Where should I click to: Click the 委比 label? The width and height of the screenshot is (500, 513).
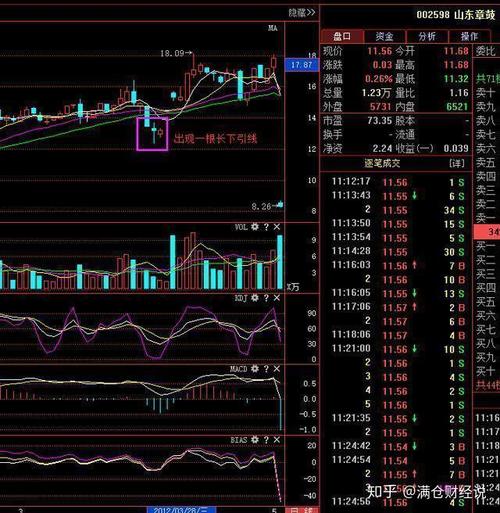click(486, 51)
